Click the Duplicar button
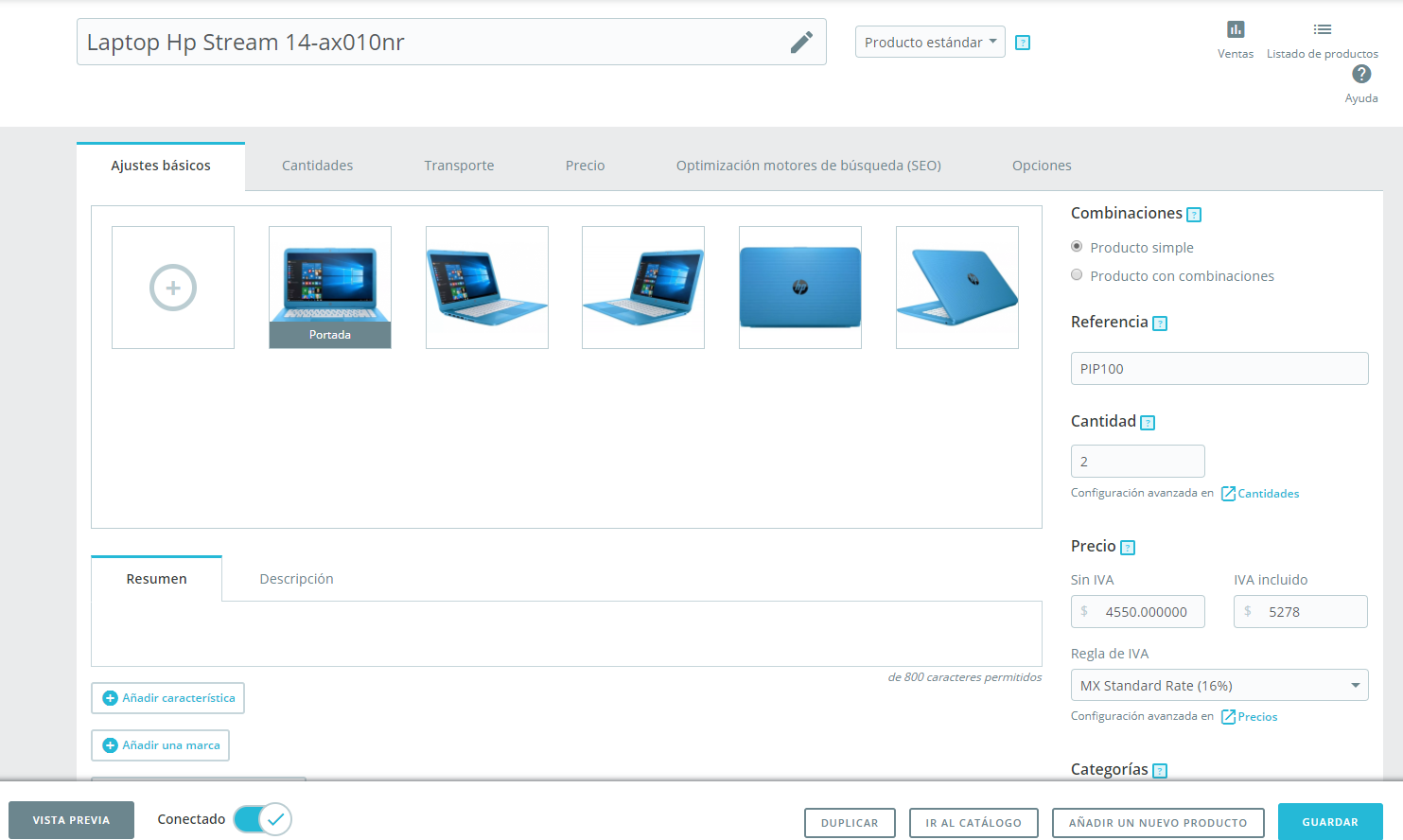This screenshot has width=1403, height=840. pos(850,823)
